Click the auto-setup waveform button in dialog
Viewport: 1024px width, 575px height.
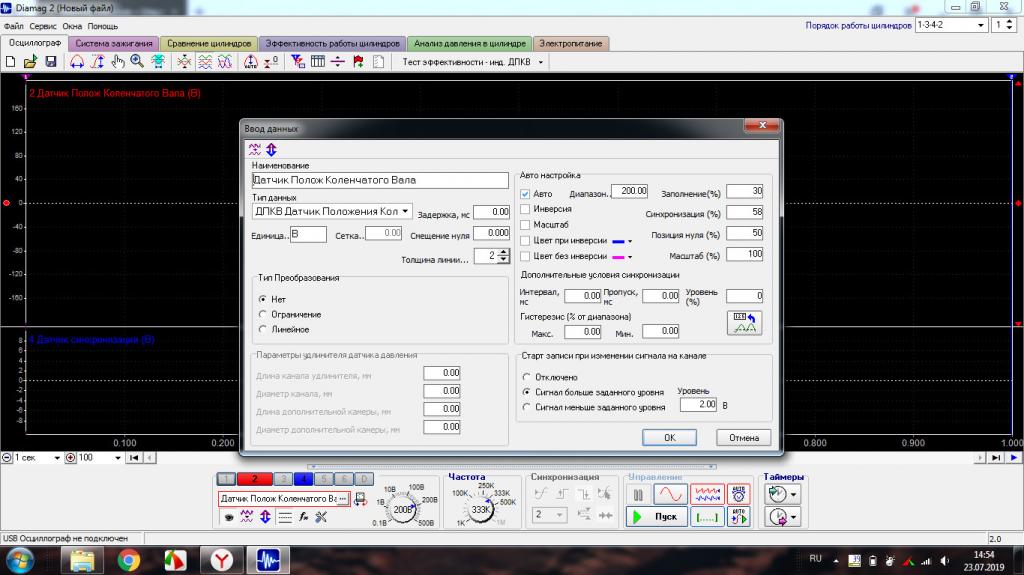click(744, 323)
